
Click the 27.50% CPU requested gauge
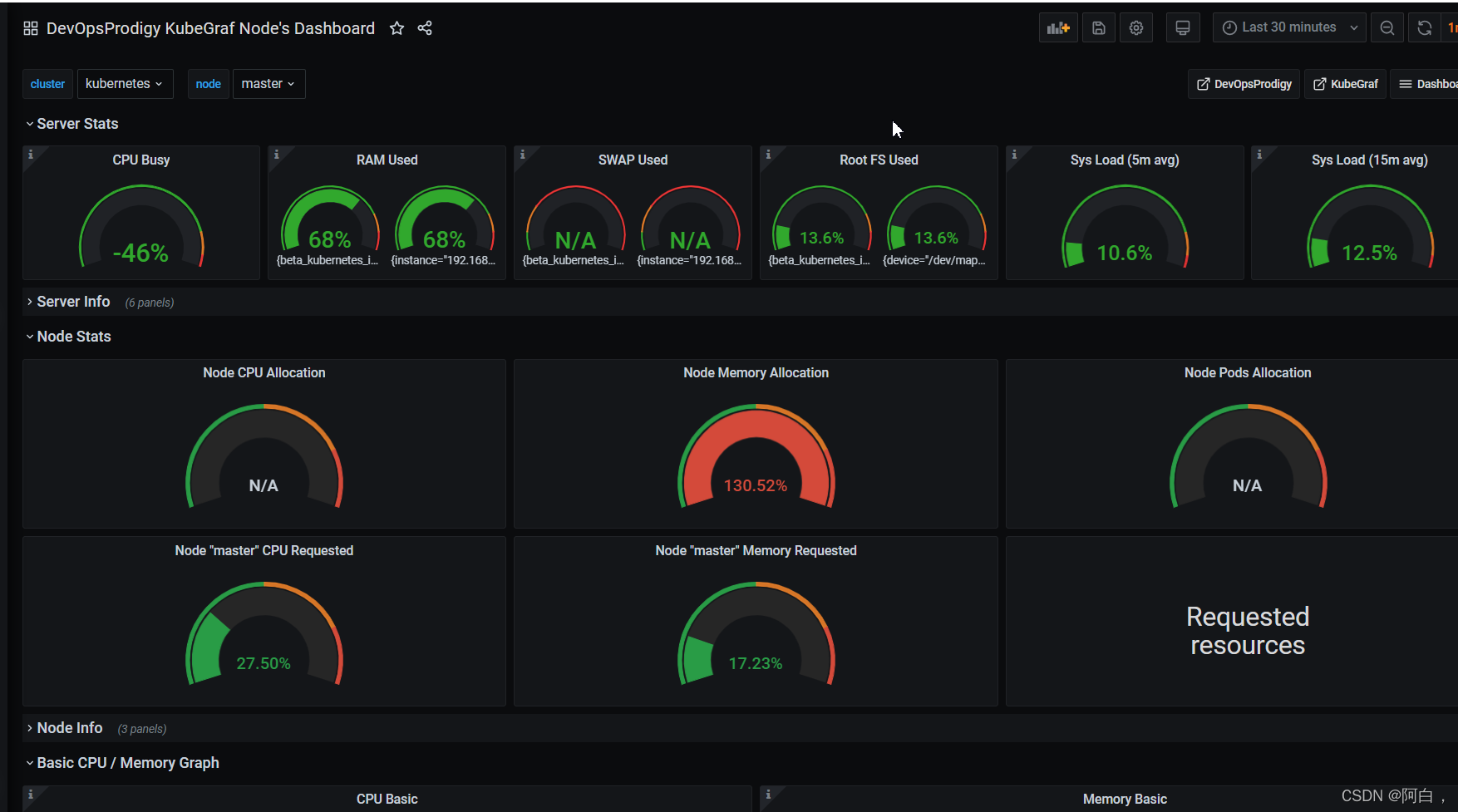[264, 633]
